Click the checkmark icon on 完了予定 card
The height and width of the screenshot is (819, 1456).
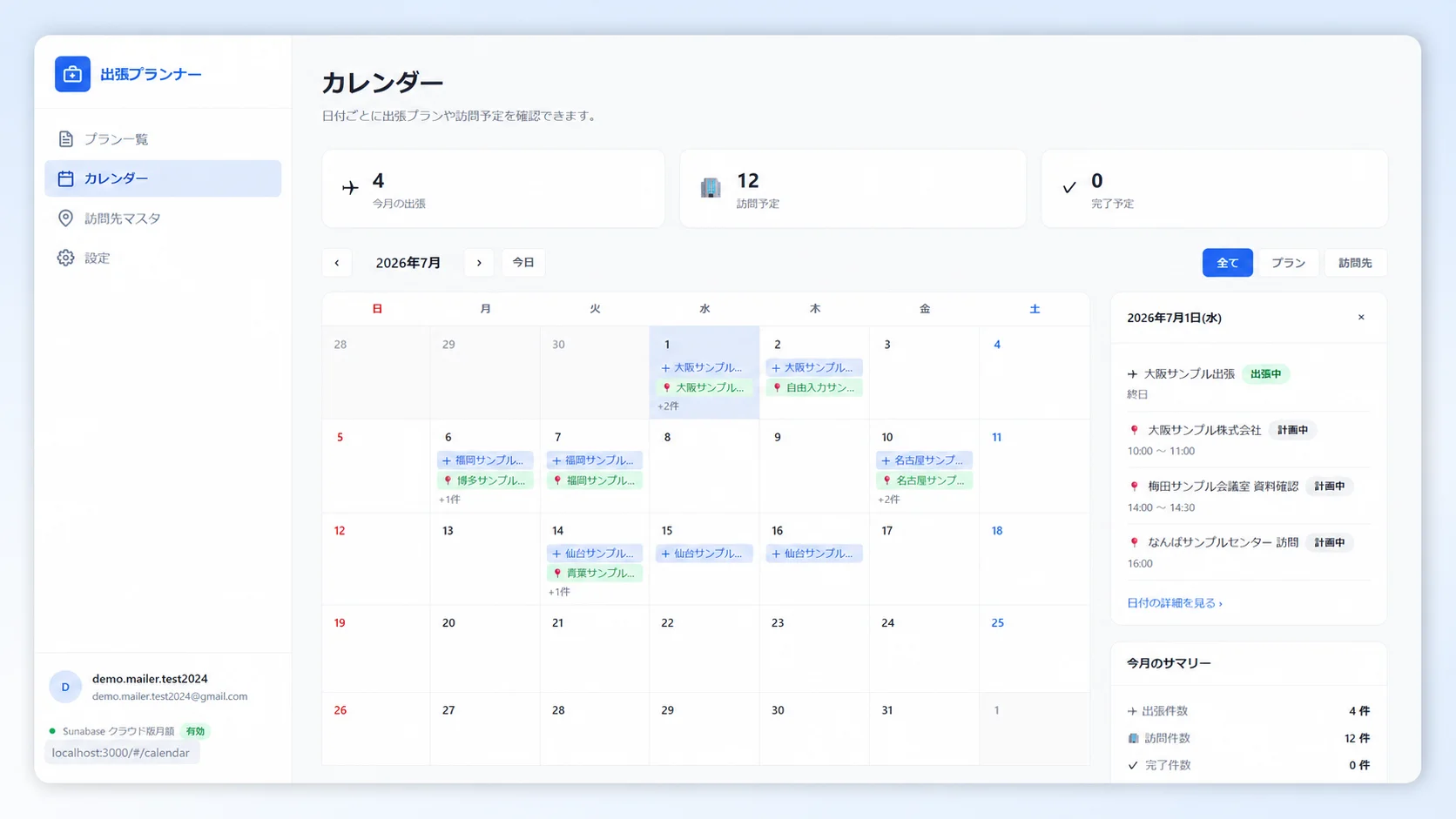[x=1069, y=187]
